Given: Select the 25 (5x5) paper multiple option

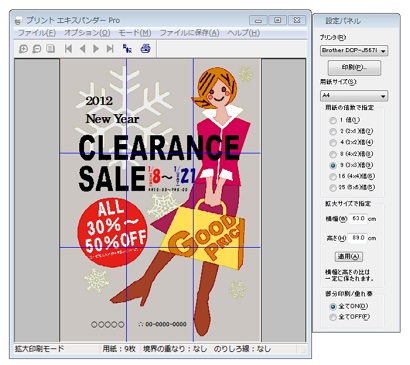Looking at the screenshot, I should coord(352,188).
